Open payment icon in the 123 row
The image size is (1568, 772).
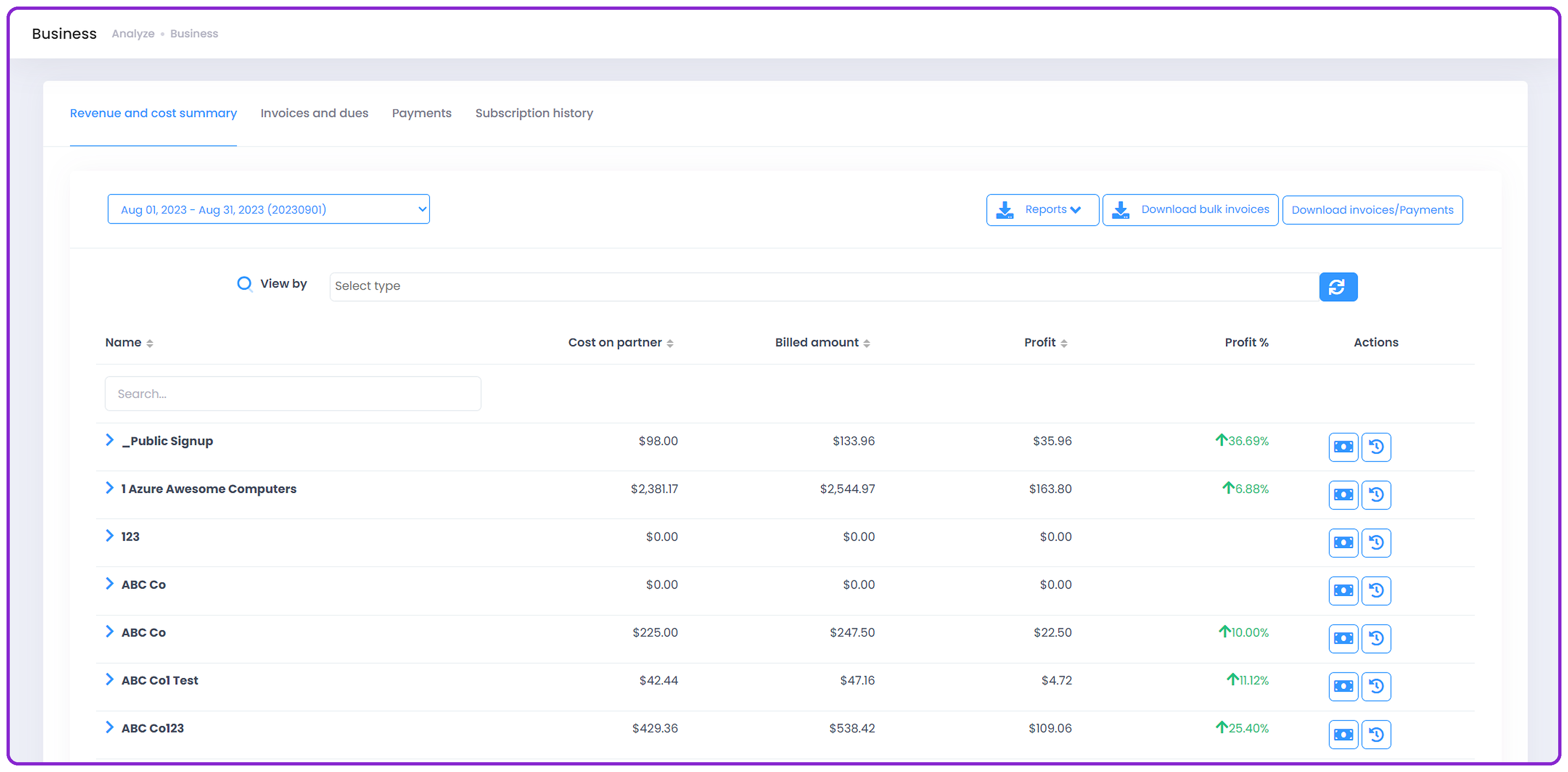pyautogui.click(x=1343, y=543)
